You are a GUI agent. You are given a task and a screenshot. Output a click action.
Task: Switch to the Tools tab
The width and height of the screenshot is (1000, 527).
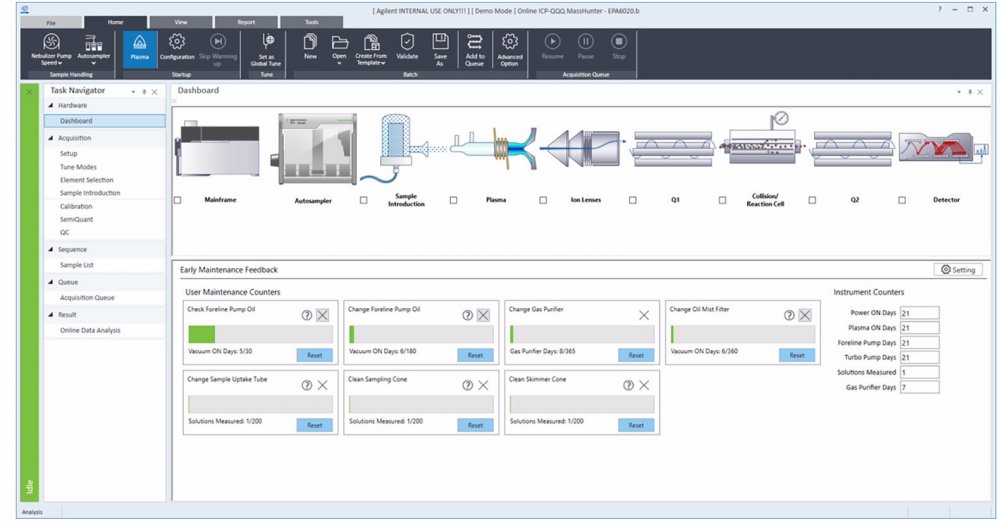(312, 22)
